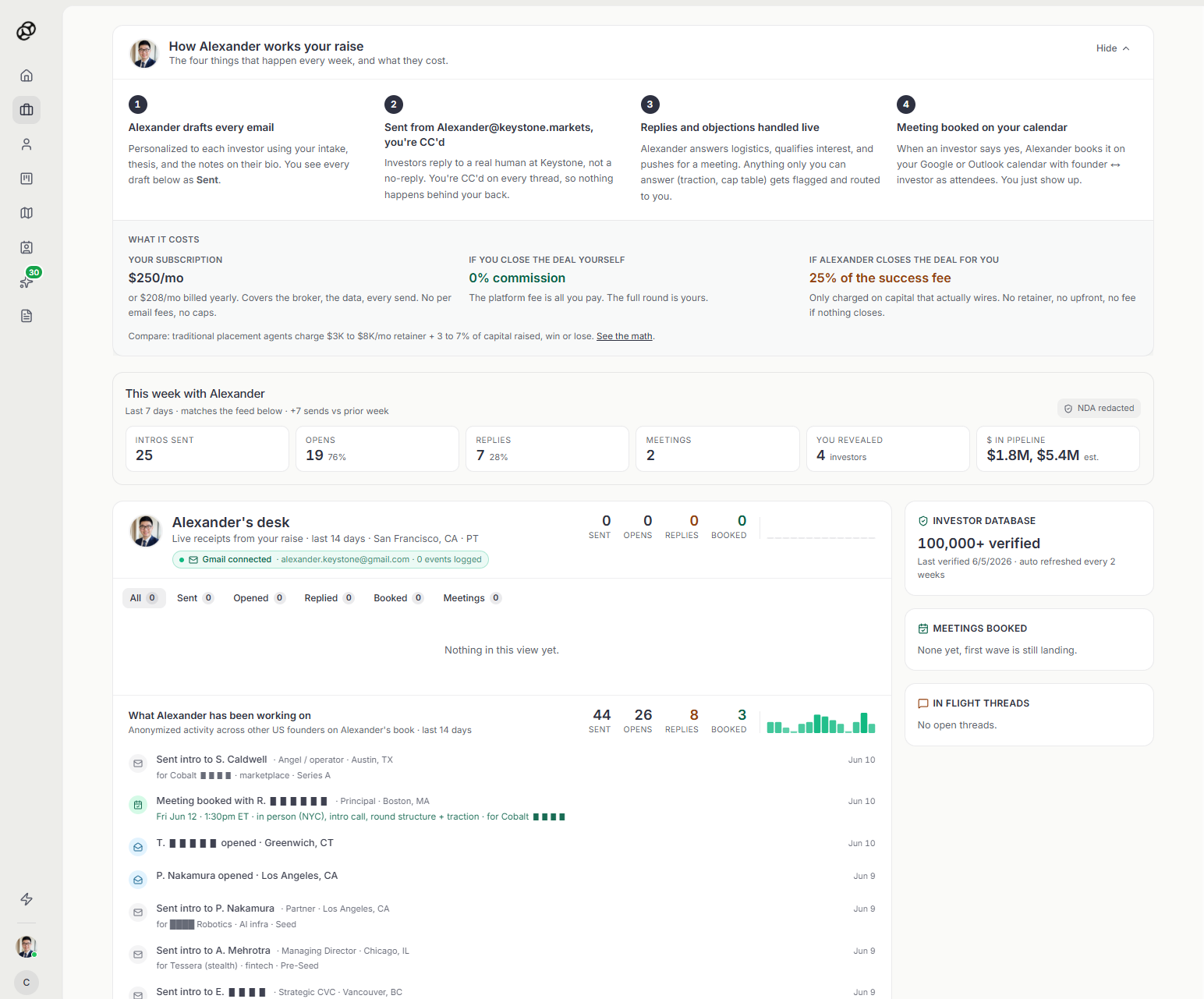Click the $250/mo subscription price

pos(156,278)
